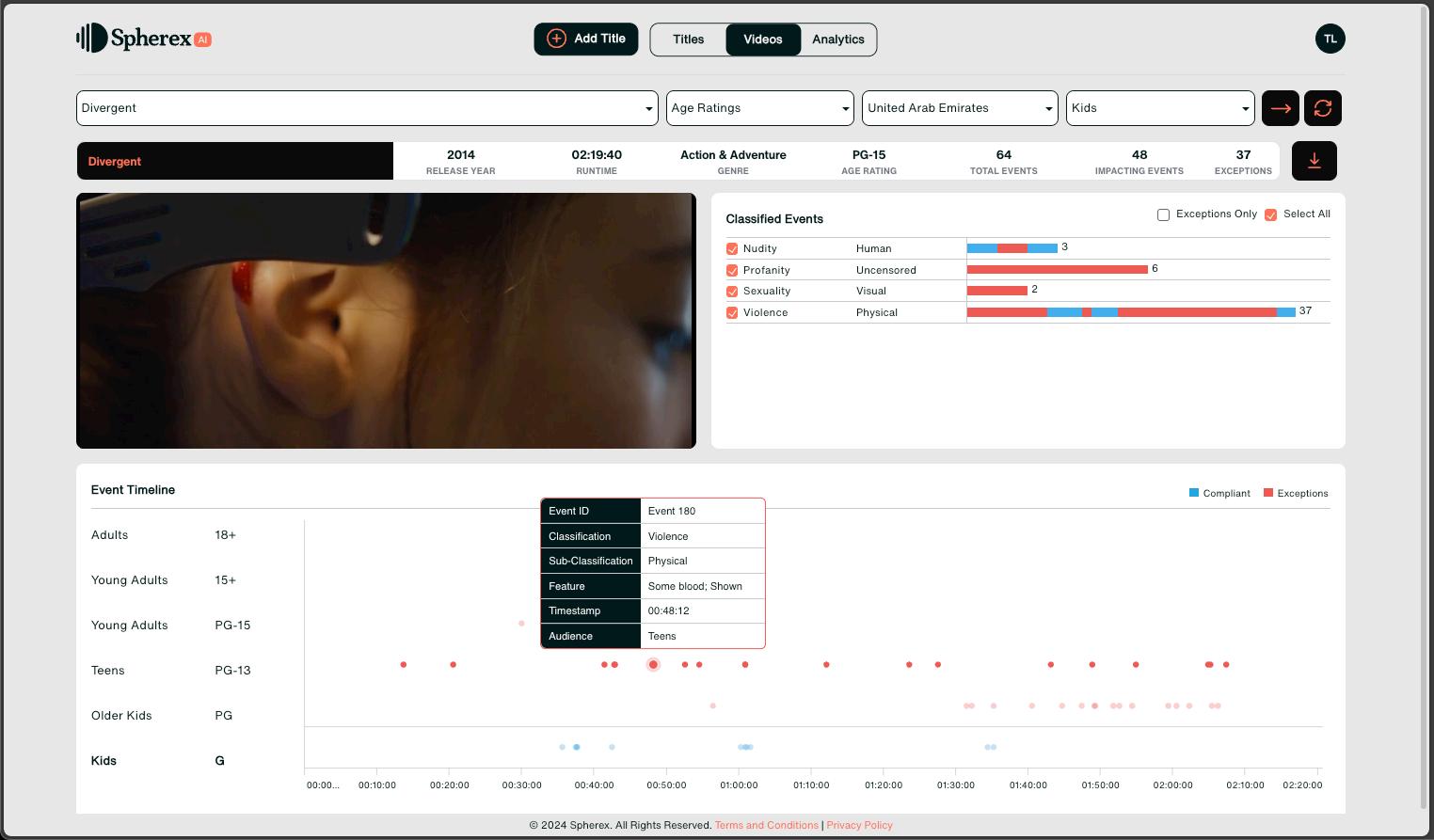
Task: Uncheck the Violence checkbox
Action: click(x=732, y=313)
